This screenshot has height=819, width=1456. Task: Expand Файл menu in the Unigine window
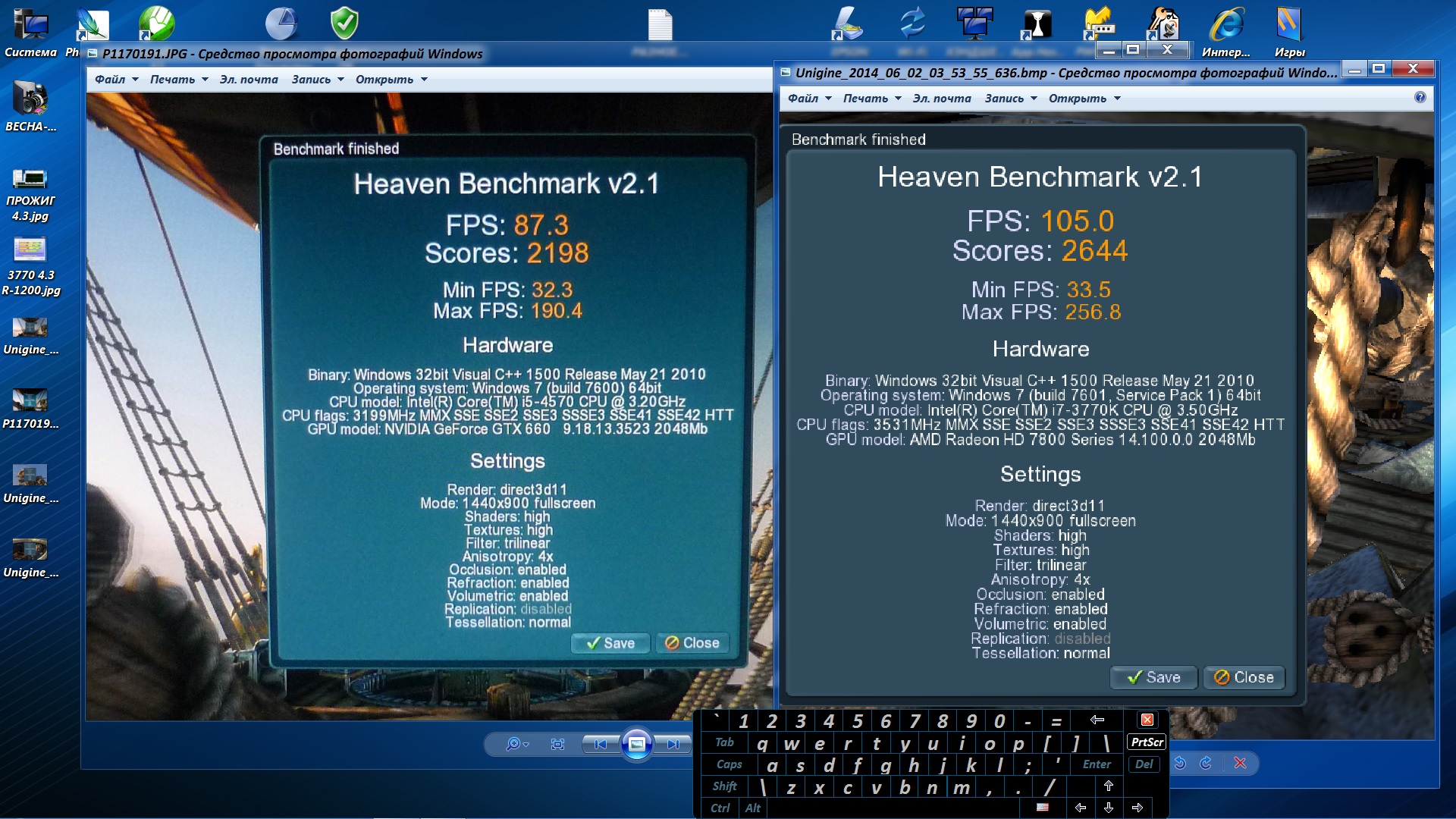point(809,98)
